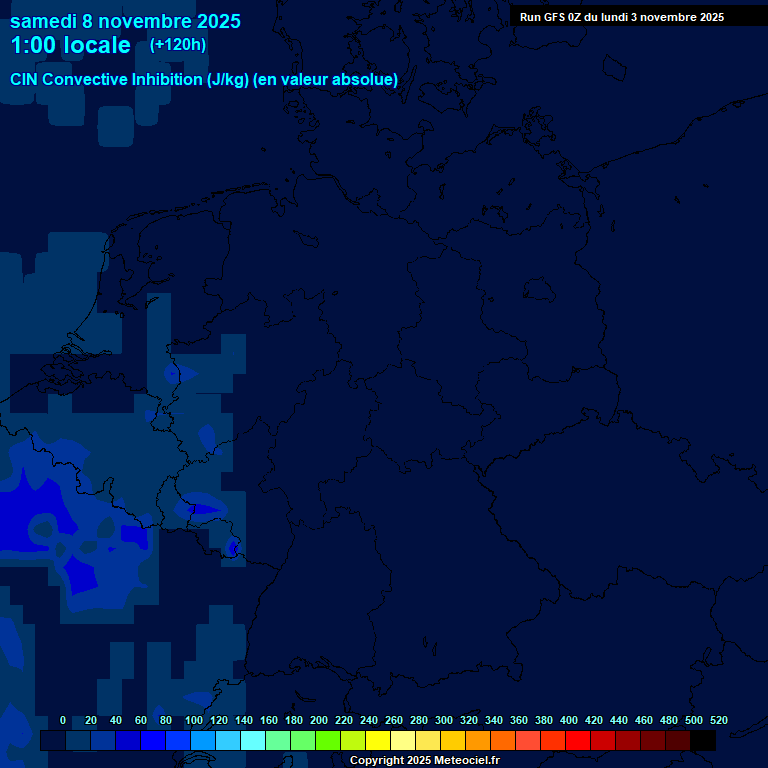Click the date text 'samedi 8 novembre 2025'
The height and width of the screenshot is (768, 768).
click(125, 22)
